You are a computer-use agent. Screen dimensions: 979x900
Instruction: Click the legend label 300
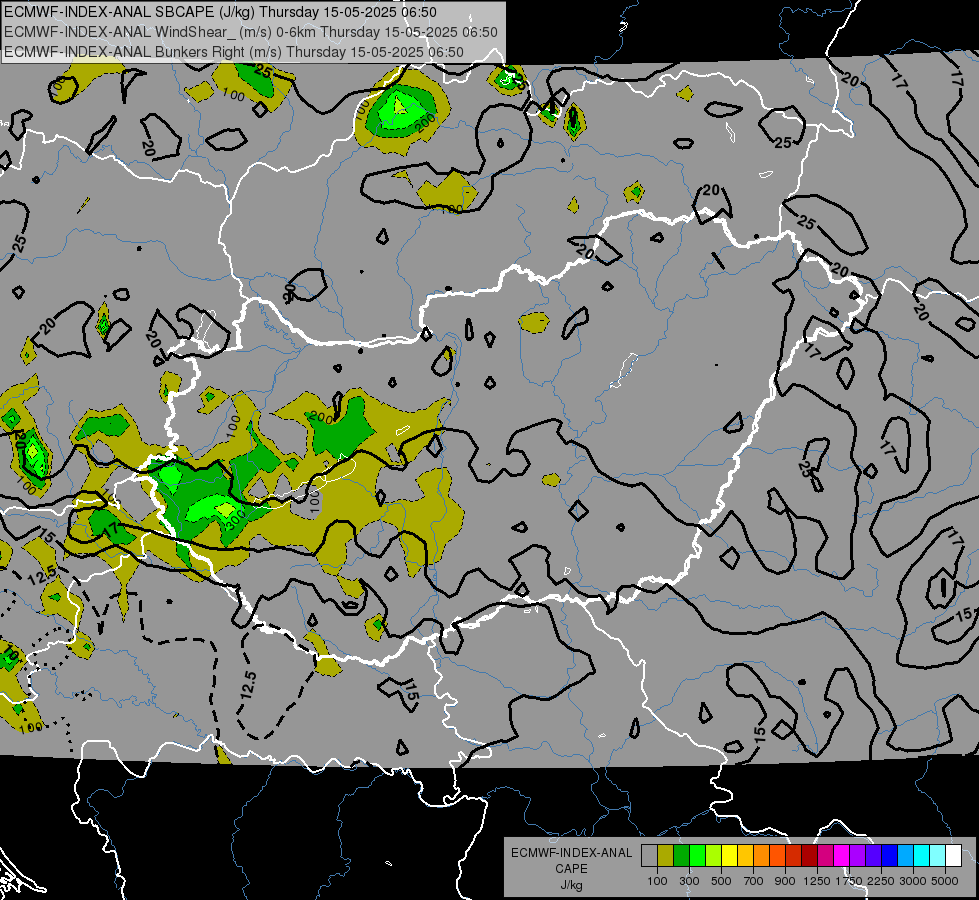(689, 881)
